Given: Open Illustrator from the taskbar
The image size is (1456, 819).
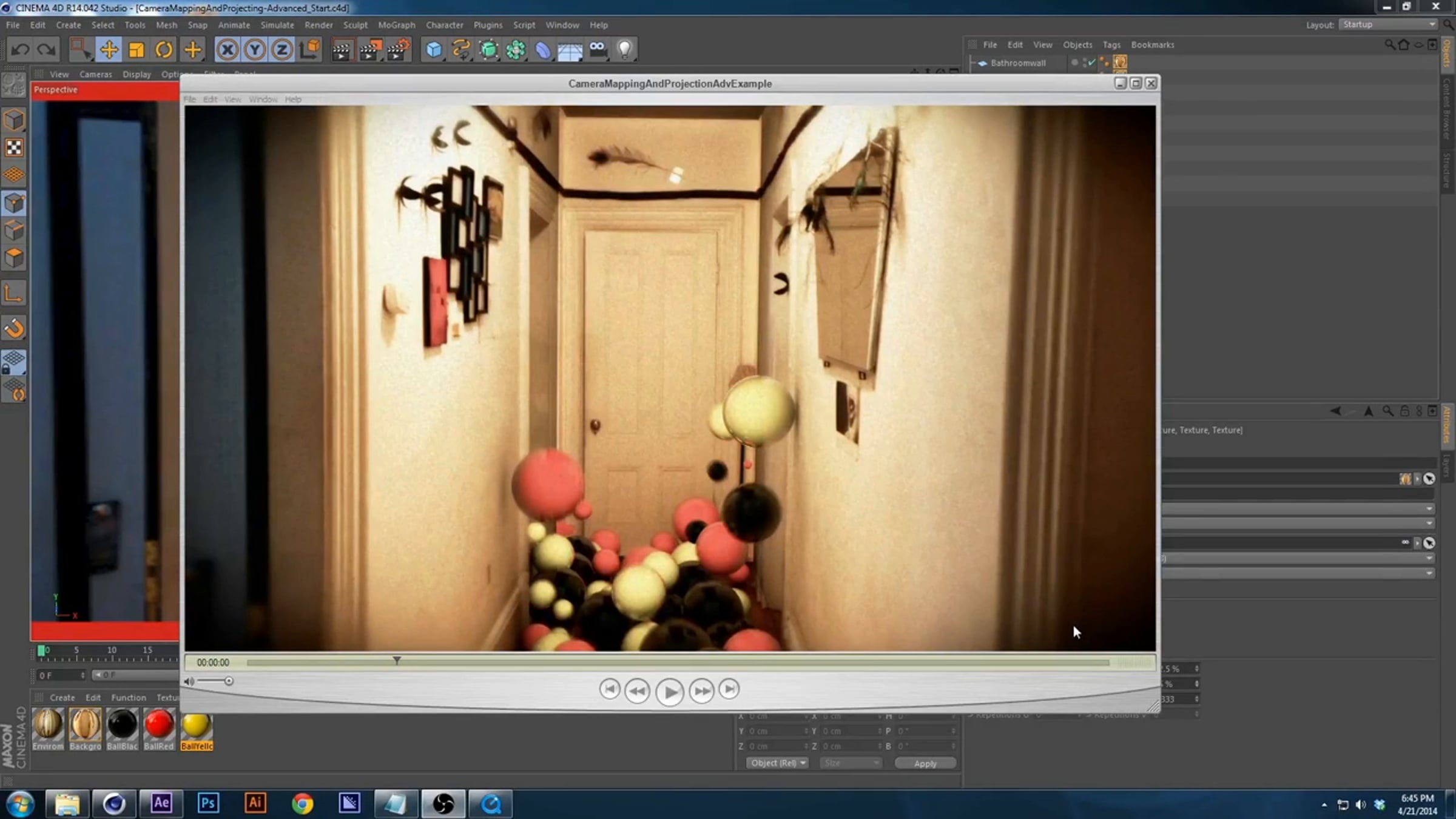Looking at the screenshot, I should tap(255, 804).
